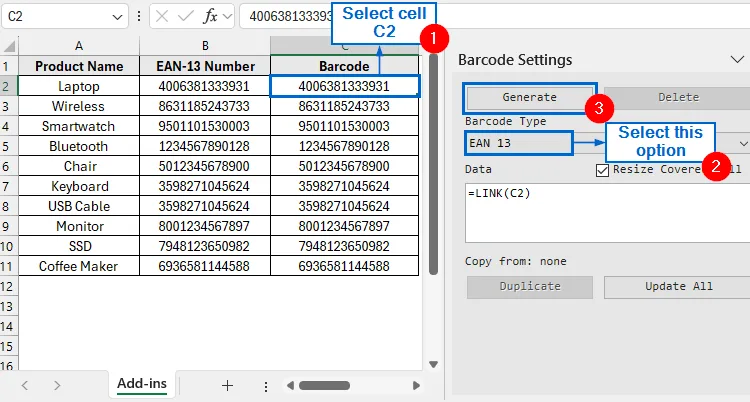Select the Laptop cell
Viewport: 750px width, 402px height.
point(79,86)
